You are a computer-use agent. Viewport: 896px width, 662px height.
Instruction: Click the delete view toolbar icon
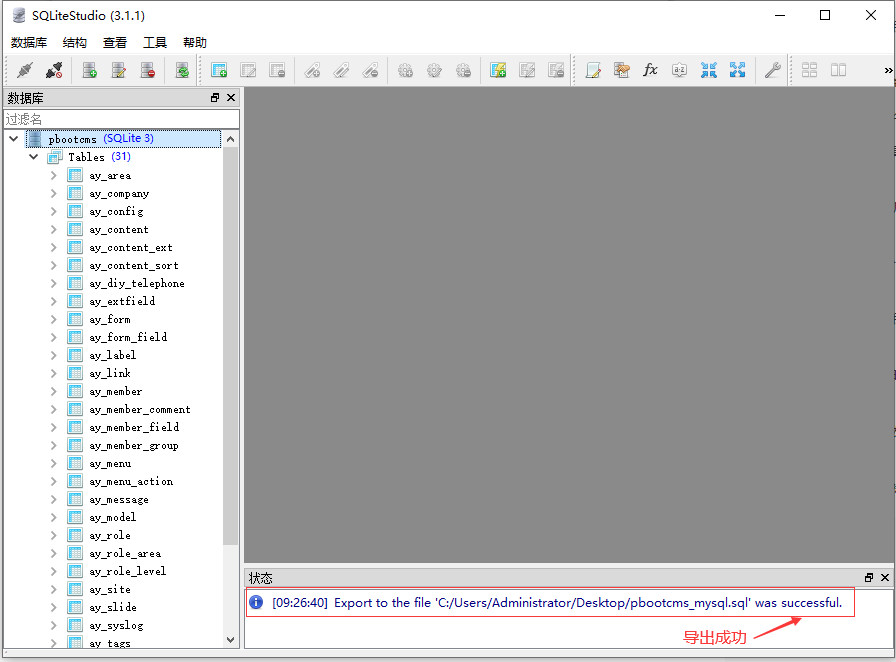point(556,70)
